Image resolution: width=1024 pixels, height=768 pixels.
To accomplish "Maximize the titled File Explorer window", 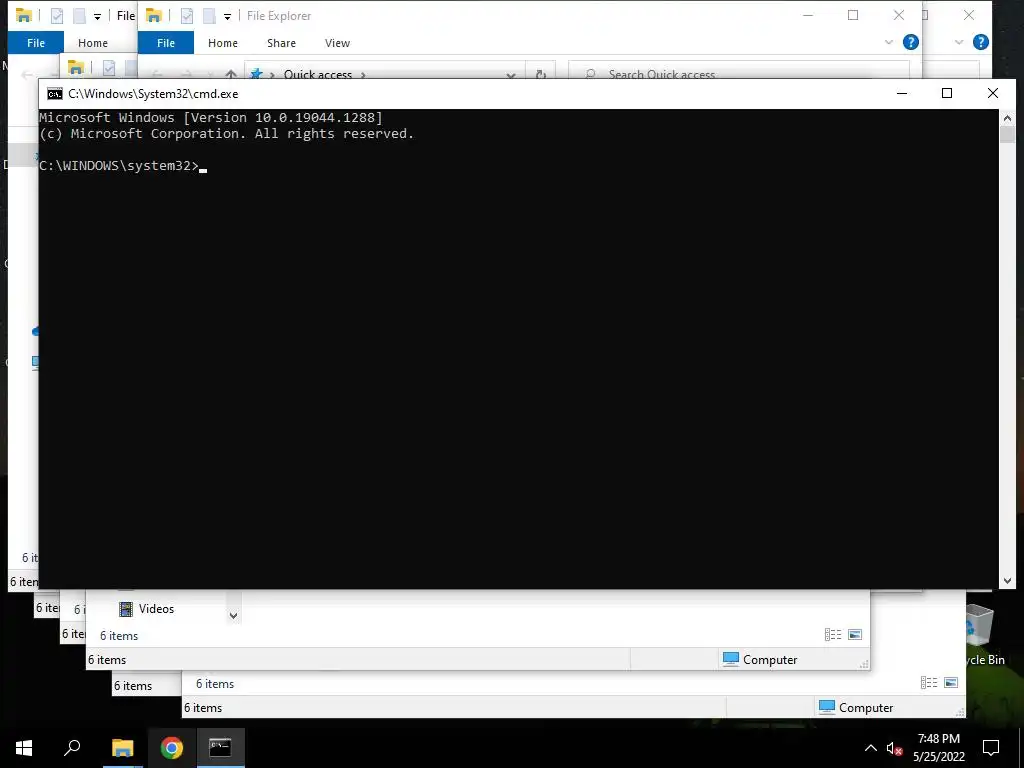I will [x=853, y=16].
